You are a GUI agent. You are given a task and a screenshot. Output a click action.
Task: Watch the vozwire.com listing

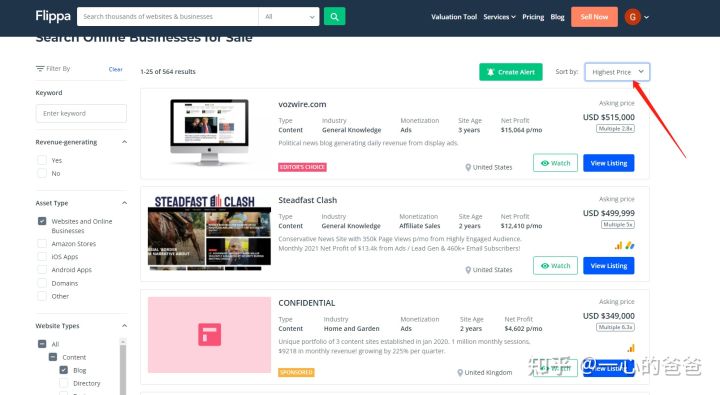(x=555, y=163)
